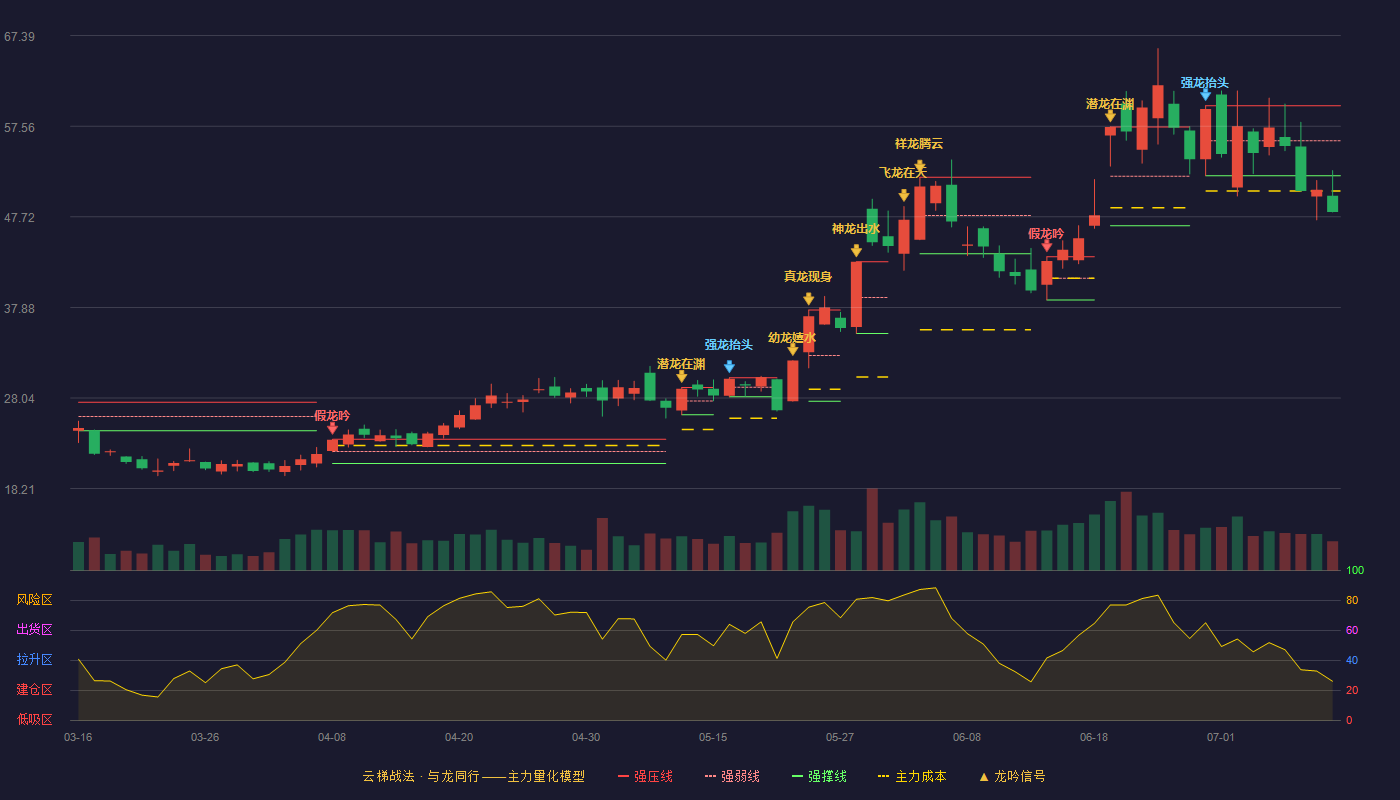
Task: Click the 07-01 date label
Action: [1221, 737]
